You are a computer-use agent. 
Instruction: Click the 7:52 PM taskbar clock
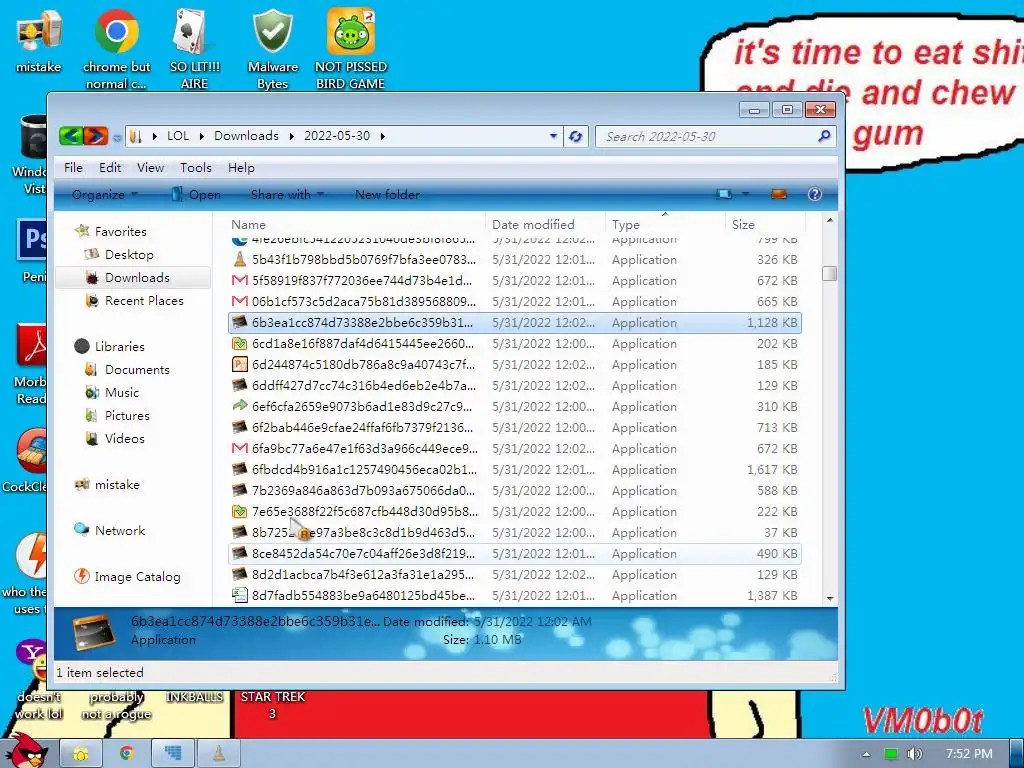click(969, 754)
